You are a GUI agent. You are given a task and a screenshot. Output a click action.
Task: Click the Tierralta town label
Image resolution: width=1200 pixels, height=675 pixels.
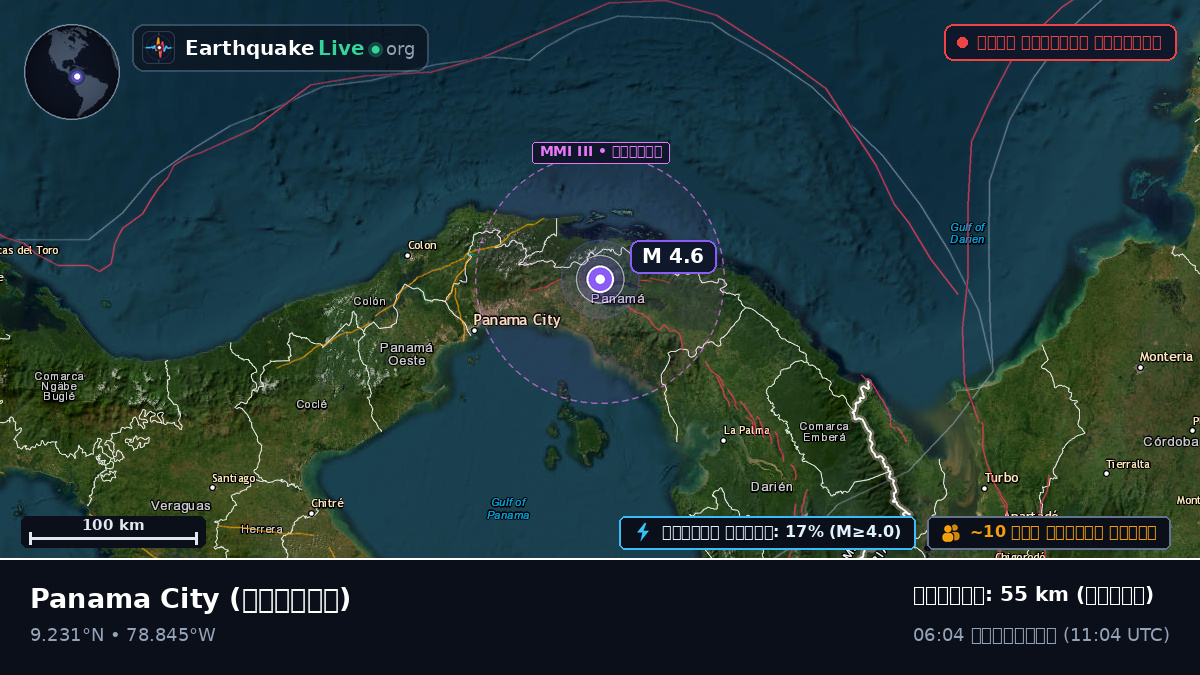tap(1128, 464)
